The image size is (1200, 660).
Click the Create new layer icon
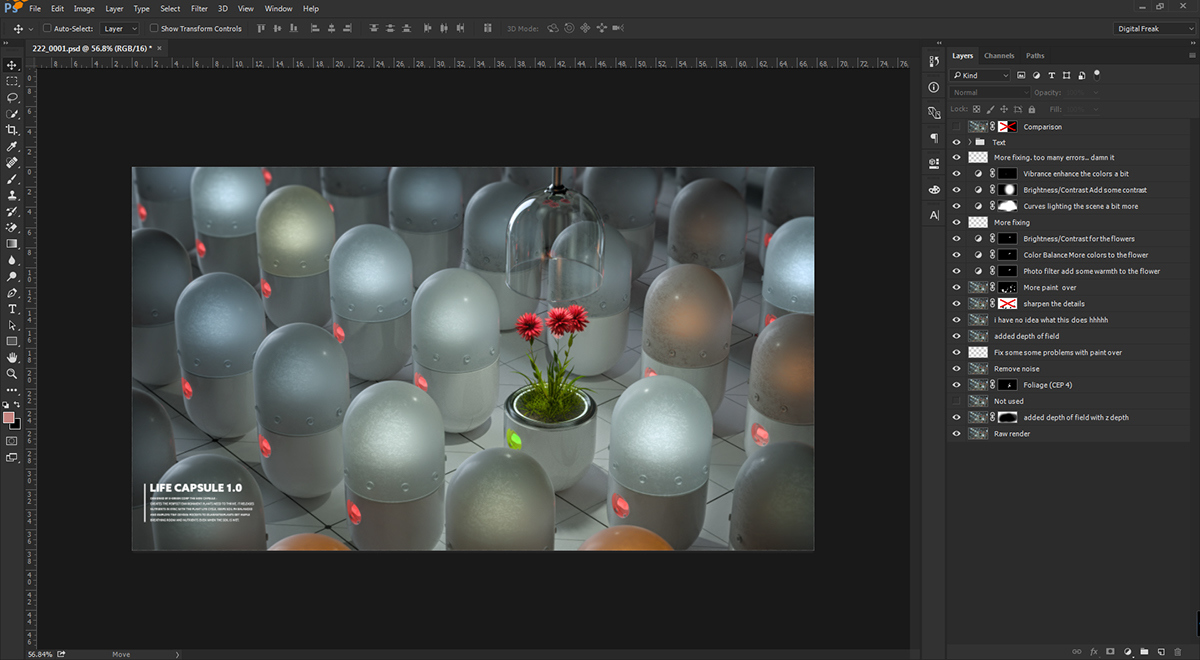coord(1161,651)
